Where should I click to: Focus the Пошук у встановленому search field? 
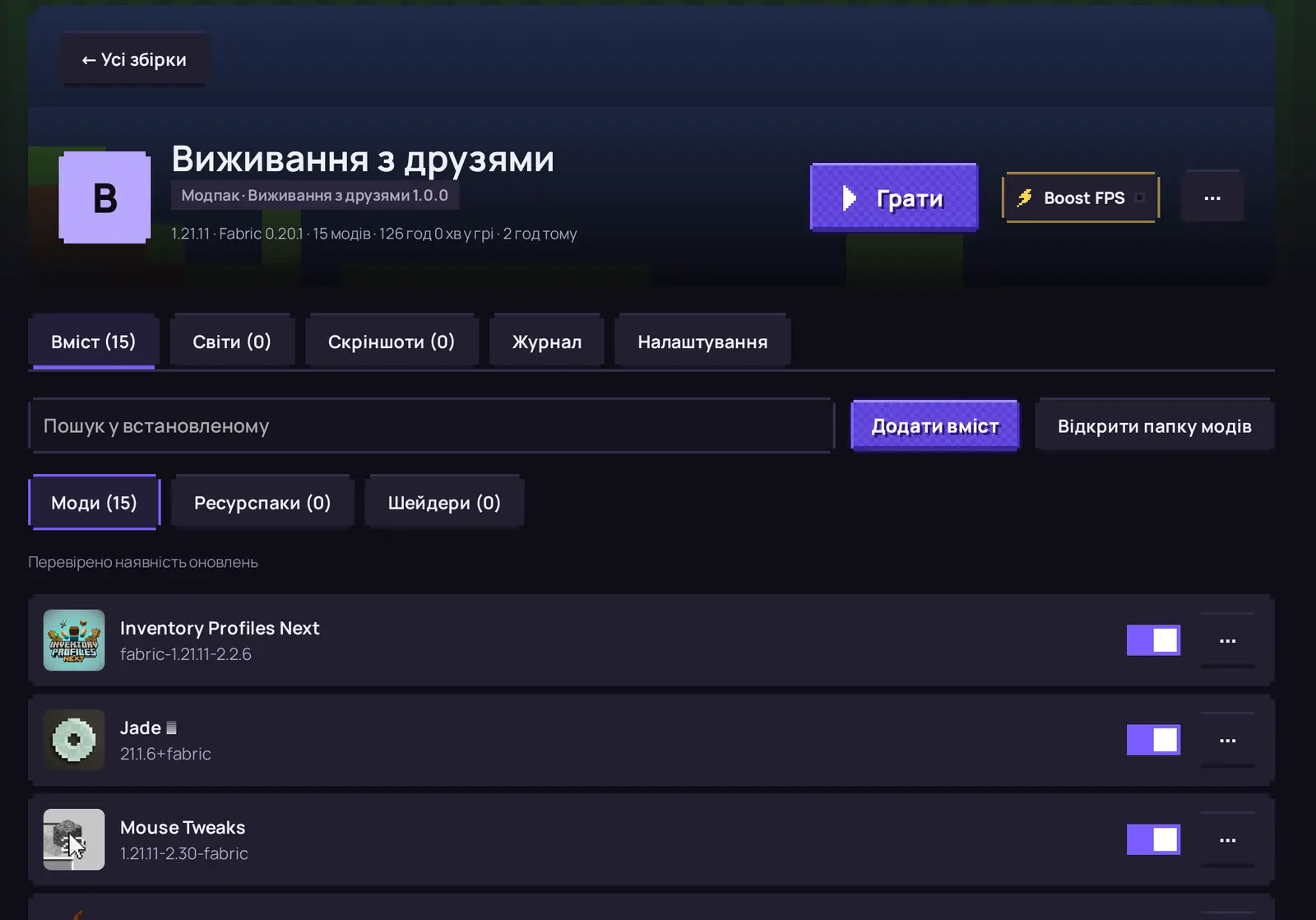[432, 426]
